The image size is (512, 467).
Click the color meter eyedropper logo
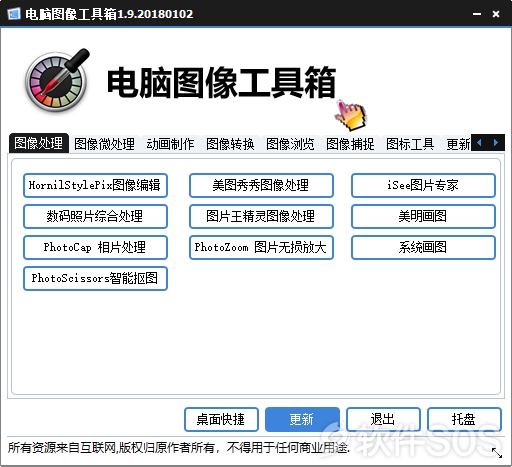click(57, 80)
